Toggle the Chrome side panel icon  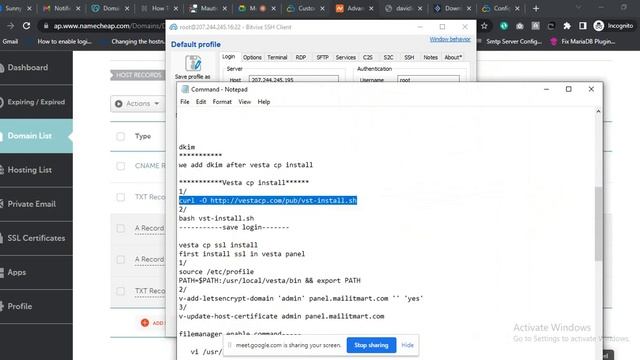pyautogui.click(x=583, y=26)
